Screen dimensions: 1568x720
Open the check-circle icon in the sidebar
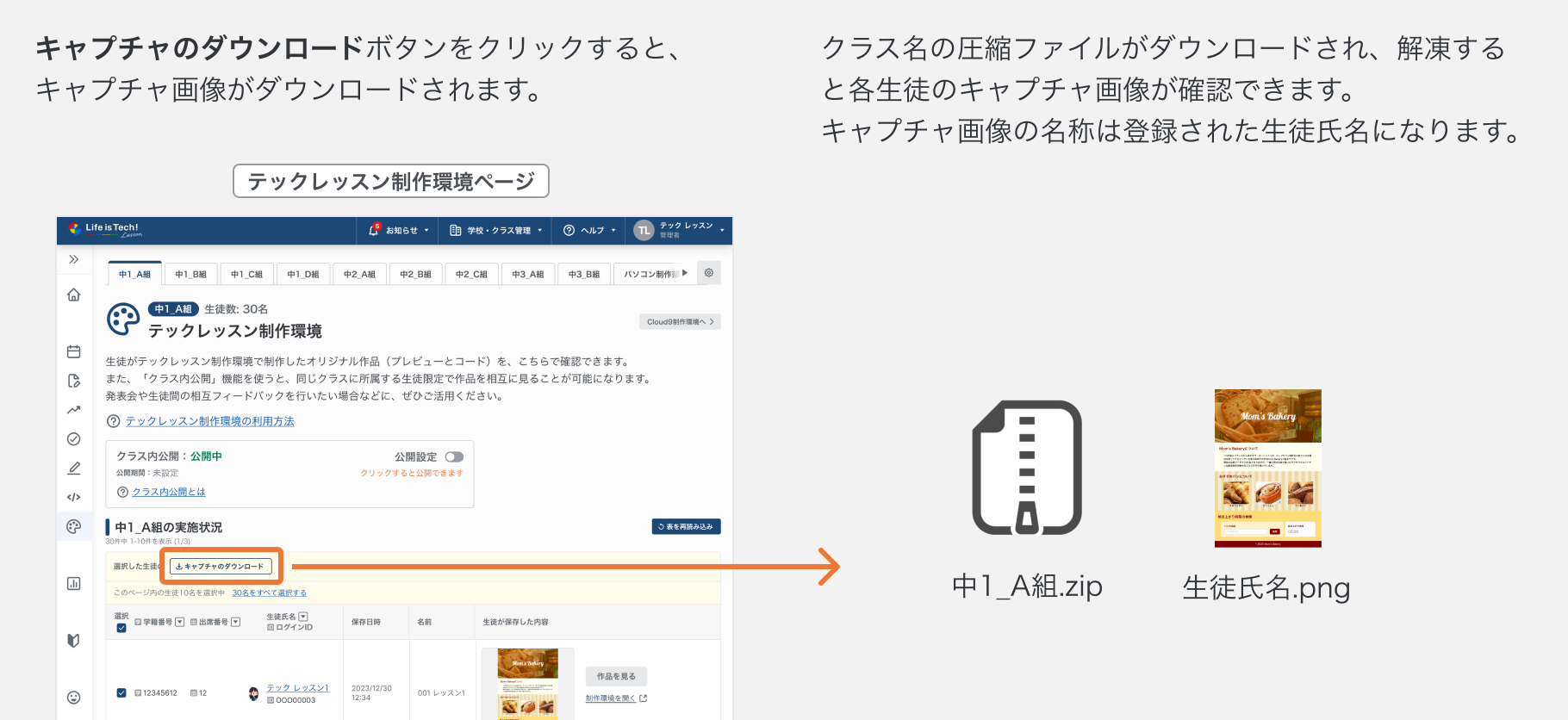tap(74, 439)
